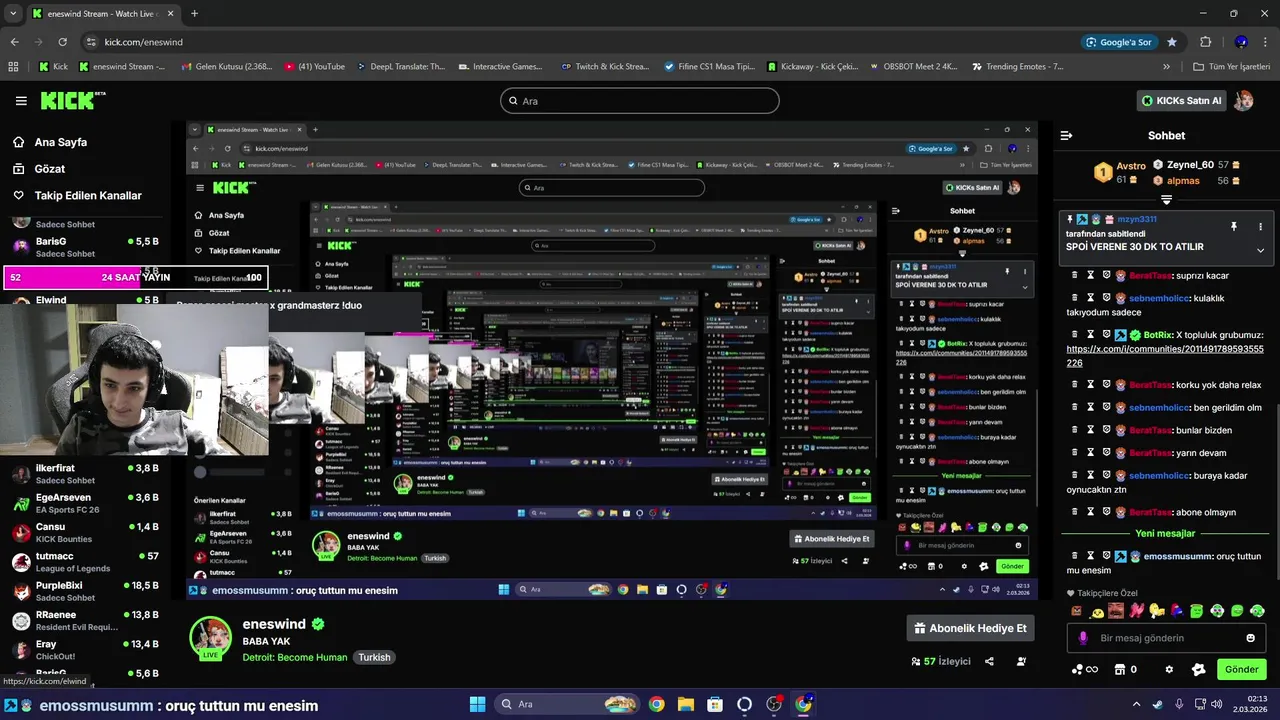Click the eneswind streamer avatar

coord(211,638)
